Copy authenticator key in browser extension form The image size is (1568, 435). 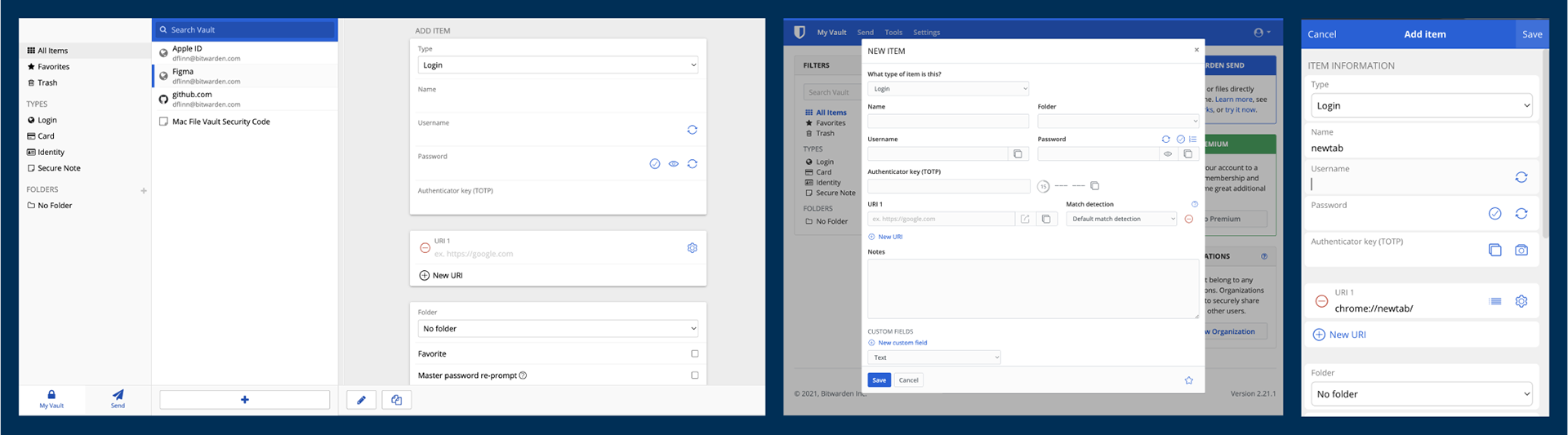[1494, 251]
